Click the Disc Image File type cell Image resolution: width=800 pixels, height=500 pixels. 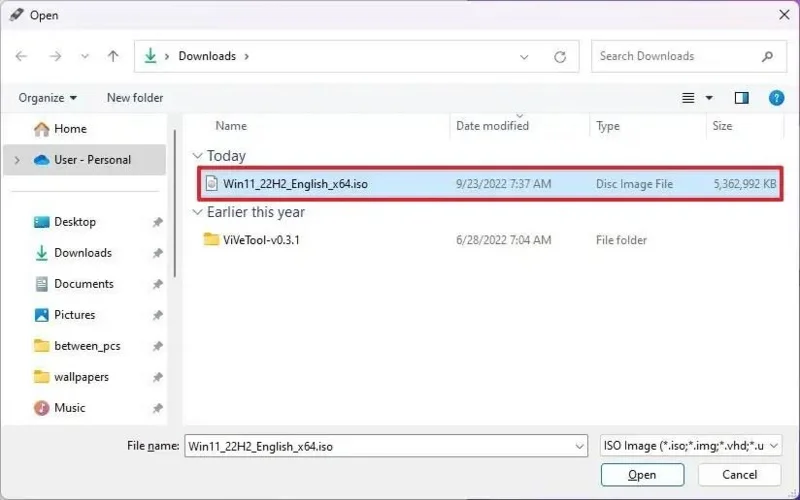pyautogui.click(x=634, y=184)
